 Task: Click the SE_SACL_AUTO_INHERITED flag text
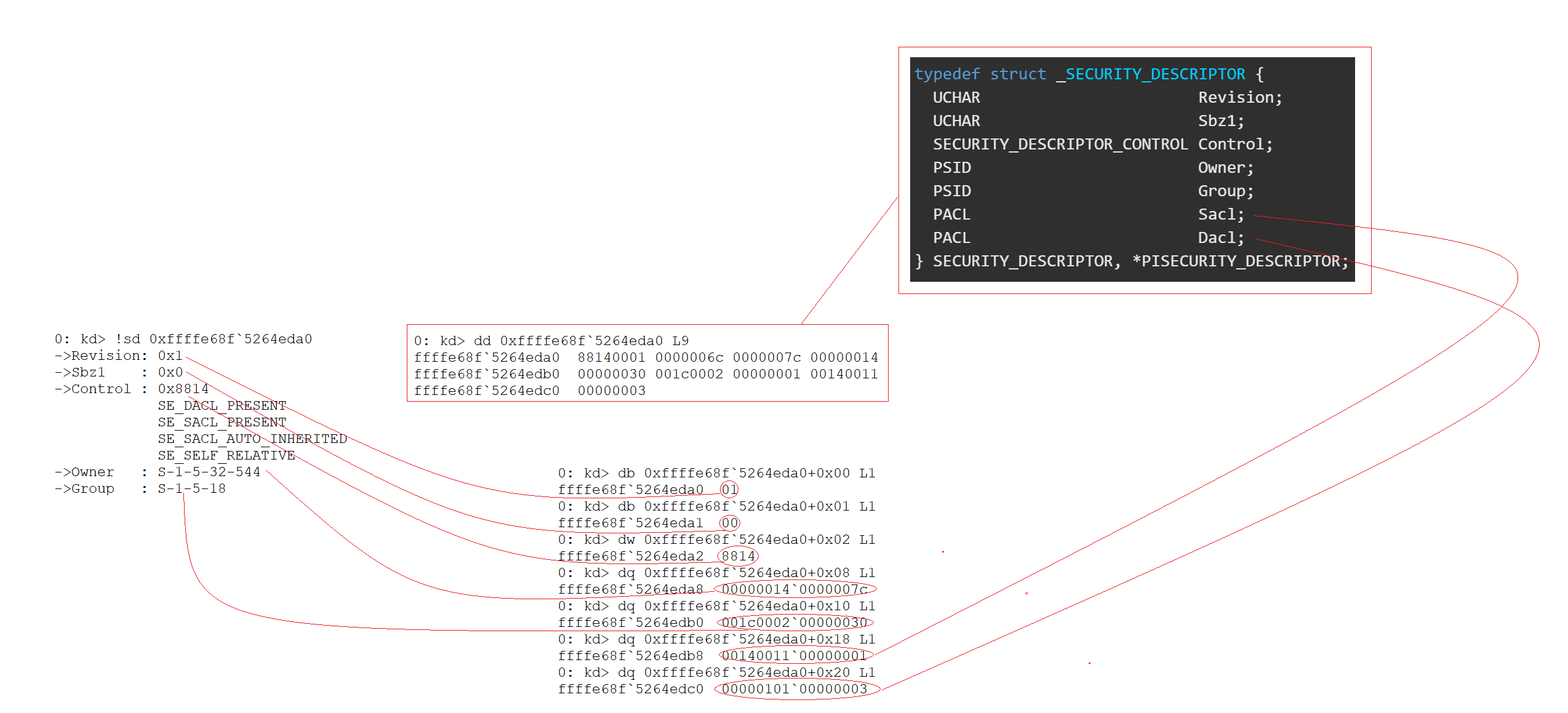252,439
